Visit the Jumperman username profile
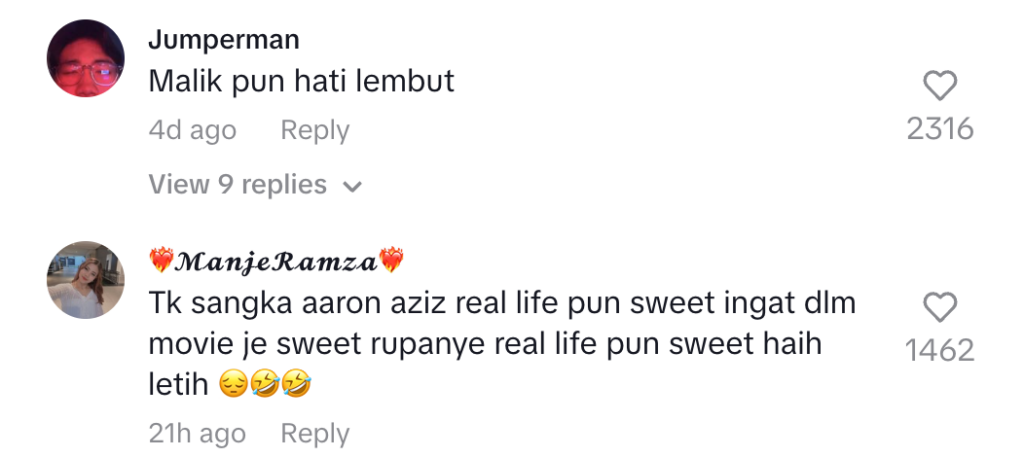Image resolution: width=1024 pixels, height=457 pixels. [224, 40]
